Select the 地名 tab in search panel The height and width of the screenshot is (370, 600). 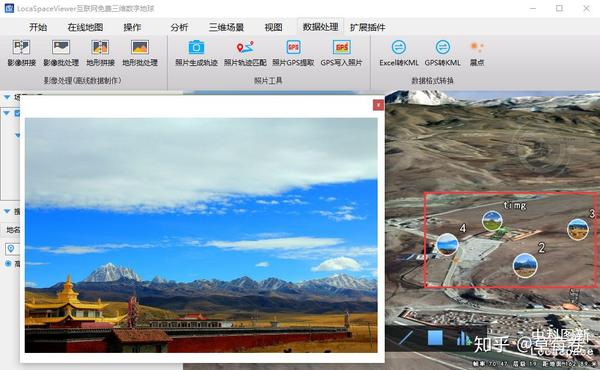click(x=13, y=230)
